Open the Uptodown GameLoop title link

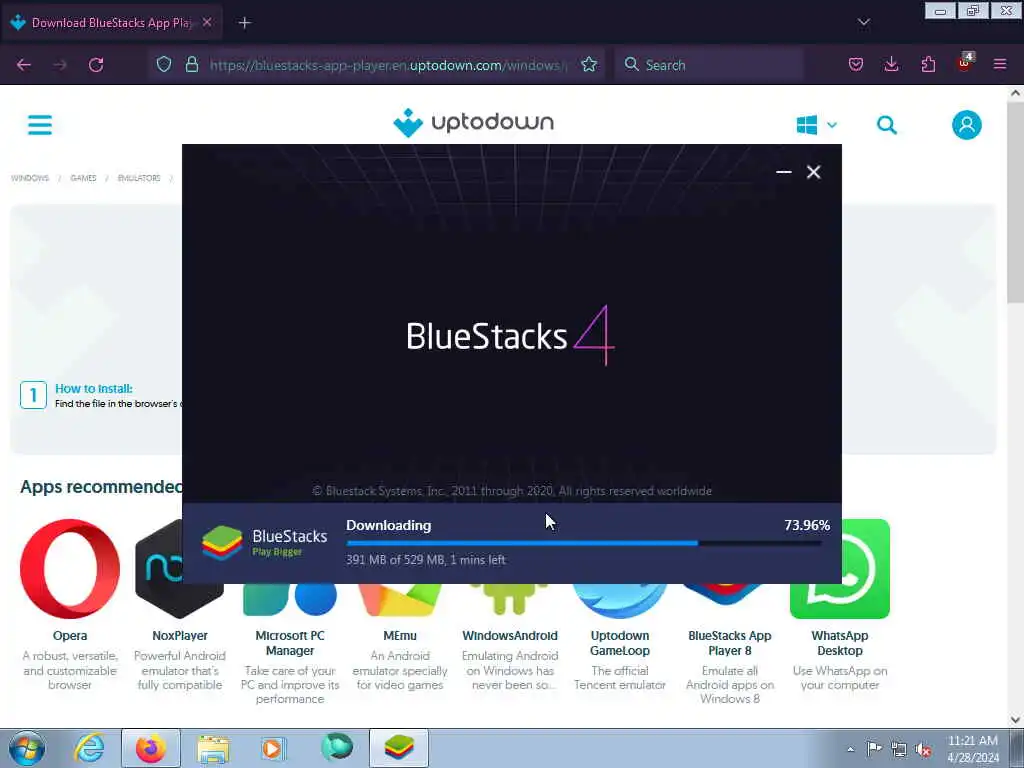620,643
